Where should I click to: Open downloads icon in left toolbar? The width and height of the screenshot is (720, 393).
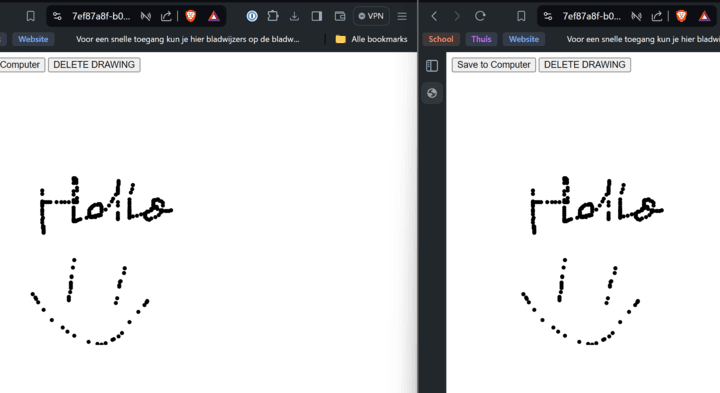[x=294, y=16]
